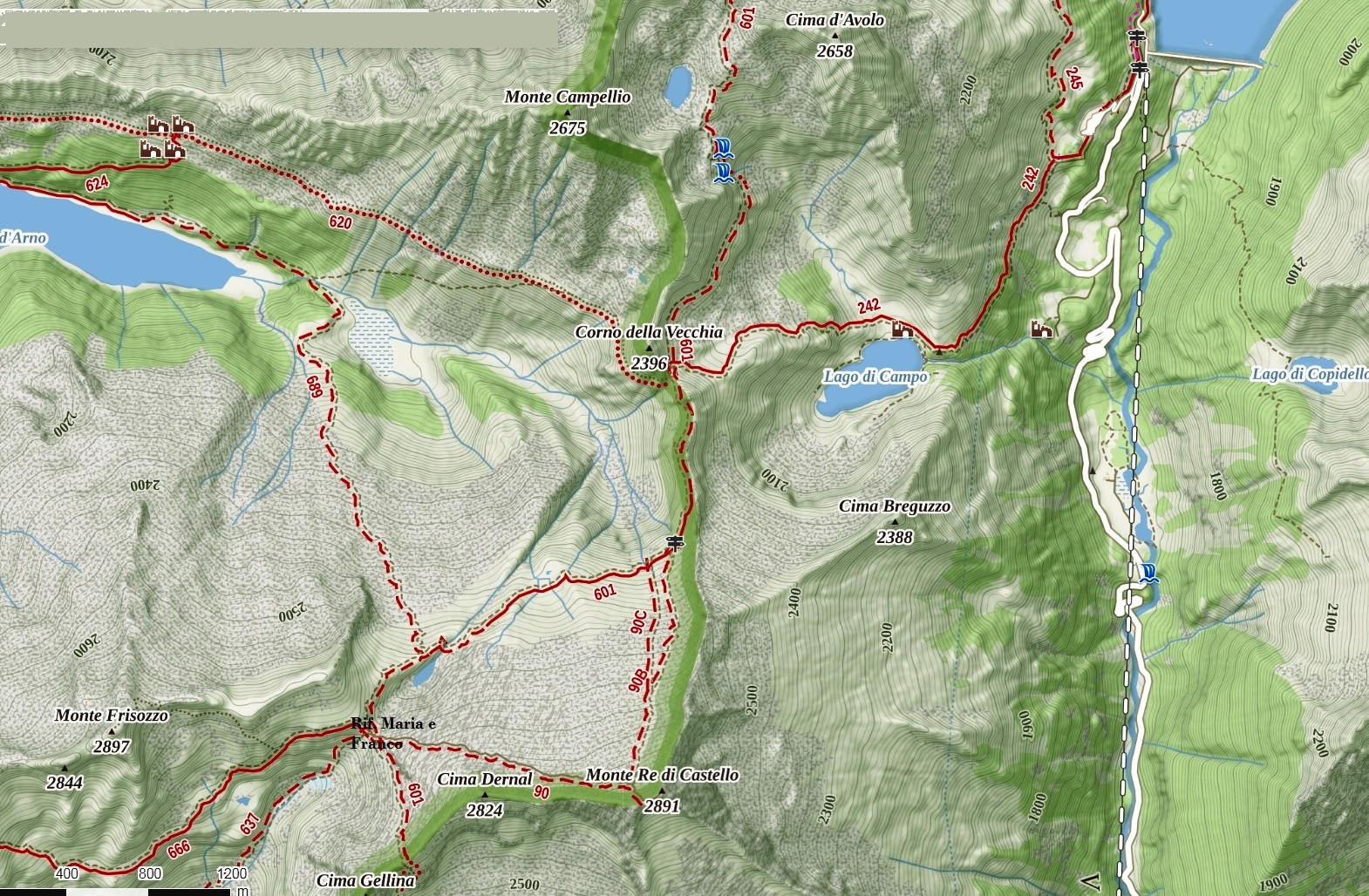The image size is (1369, 896).
Task: Click the guidepost icon at the dam below the reservoir
Action: pyautogui.click(x=1138, y=67)
